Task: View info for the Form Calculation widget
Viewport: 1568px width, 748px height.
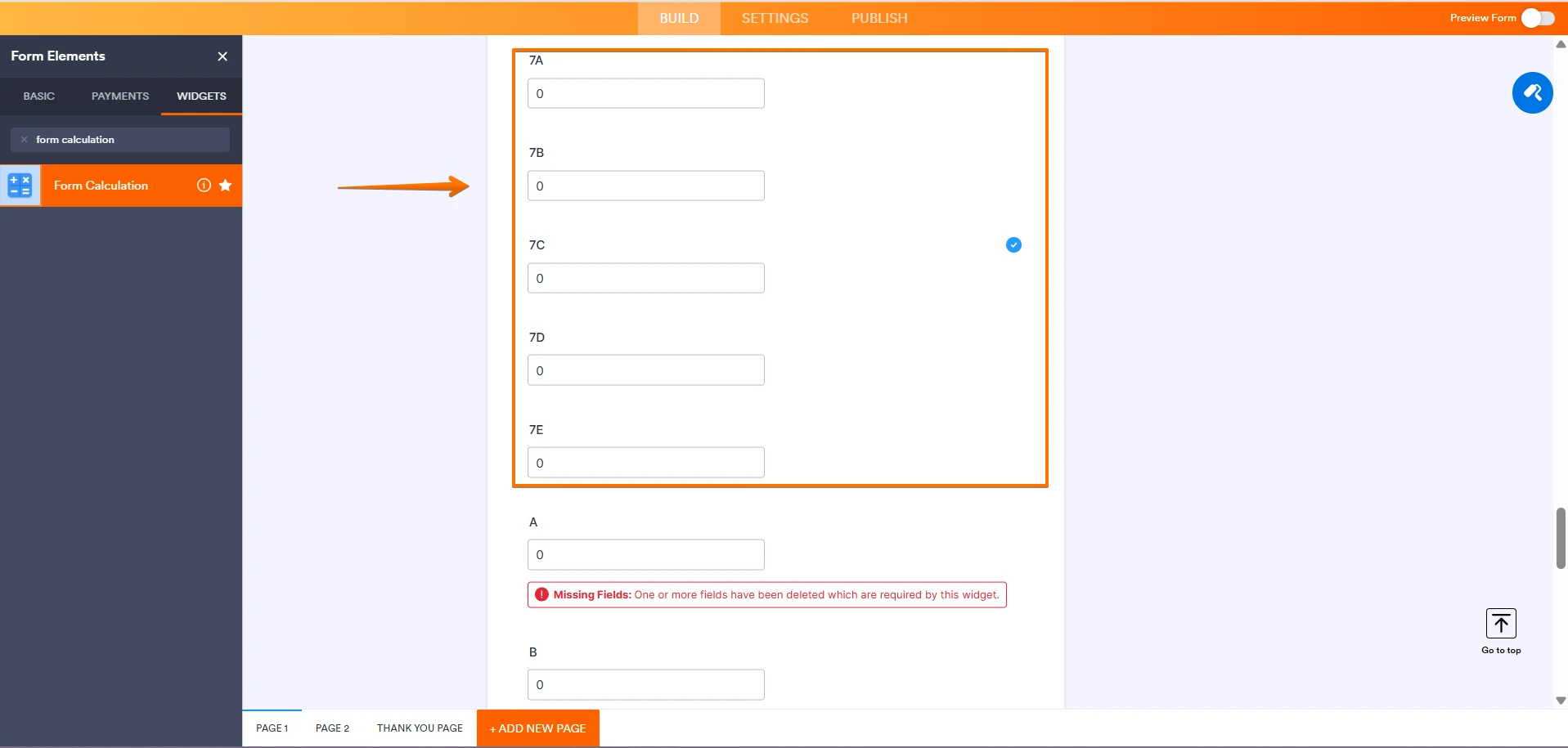Action: 204,186
